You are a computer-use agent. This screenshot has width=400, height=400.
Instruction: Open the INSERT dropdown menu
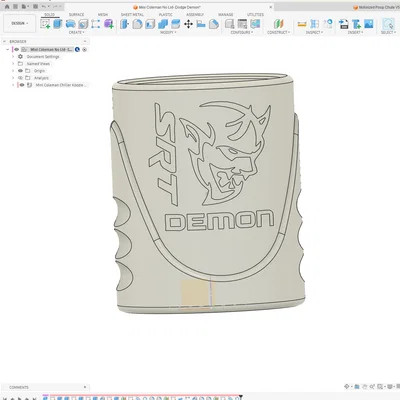[x=355, y=32]
